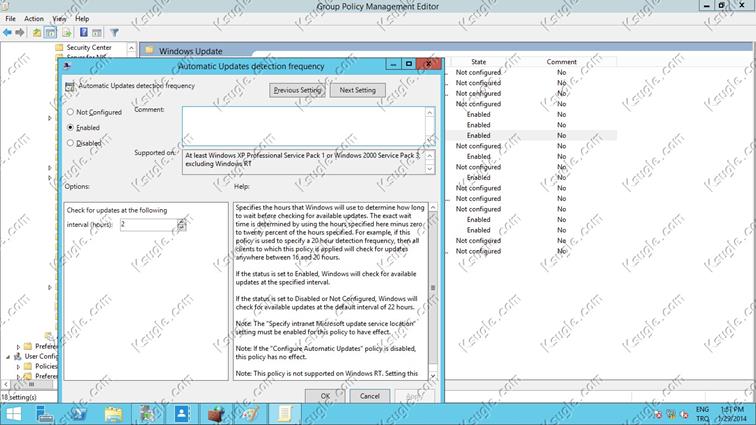756x425 pixels.
Task: Toggle the Show/Hide Action Pane icon
Action: (x=97, y=32)
